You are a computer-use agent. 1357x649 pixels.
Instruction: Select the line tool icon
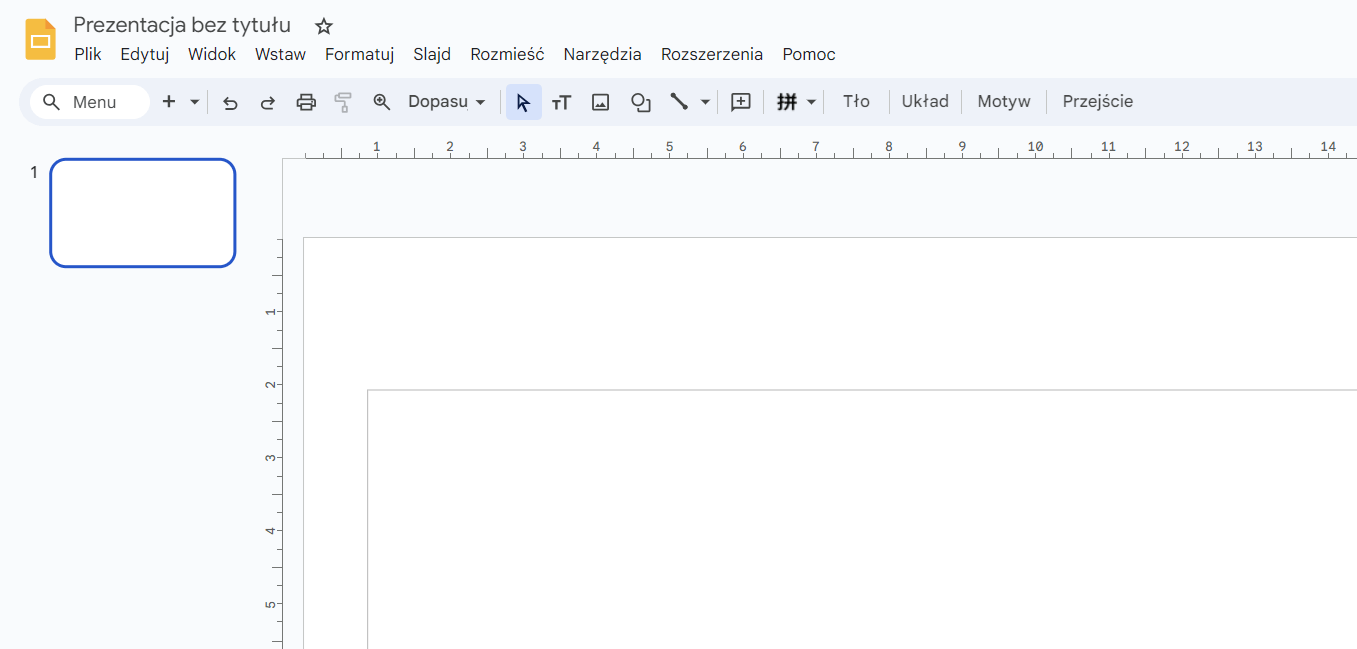click(x=679, y=102)
